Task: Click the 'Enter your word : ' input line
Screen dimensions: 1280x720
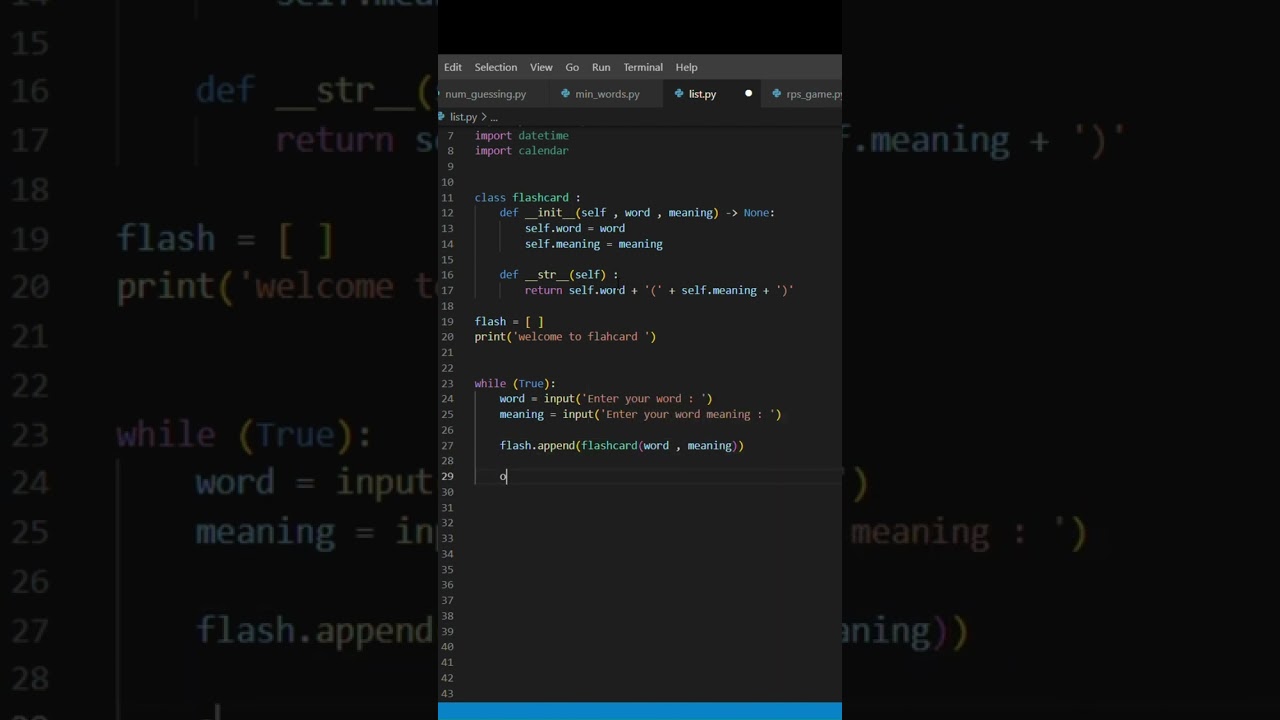Action: [x=606, y=399]
